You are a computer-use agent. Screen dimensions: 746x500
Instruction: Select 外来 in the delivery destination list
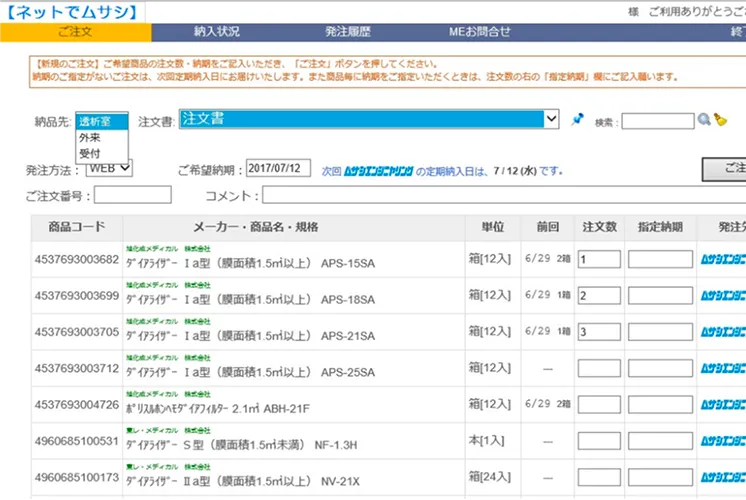pos(102,137)
